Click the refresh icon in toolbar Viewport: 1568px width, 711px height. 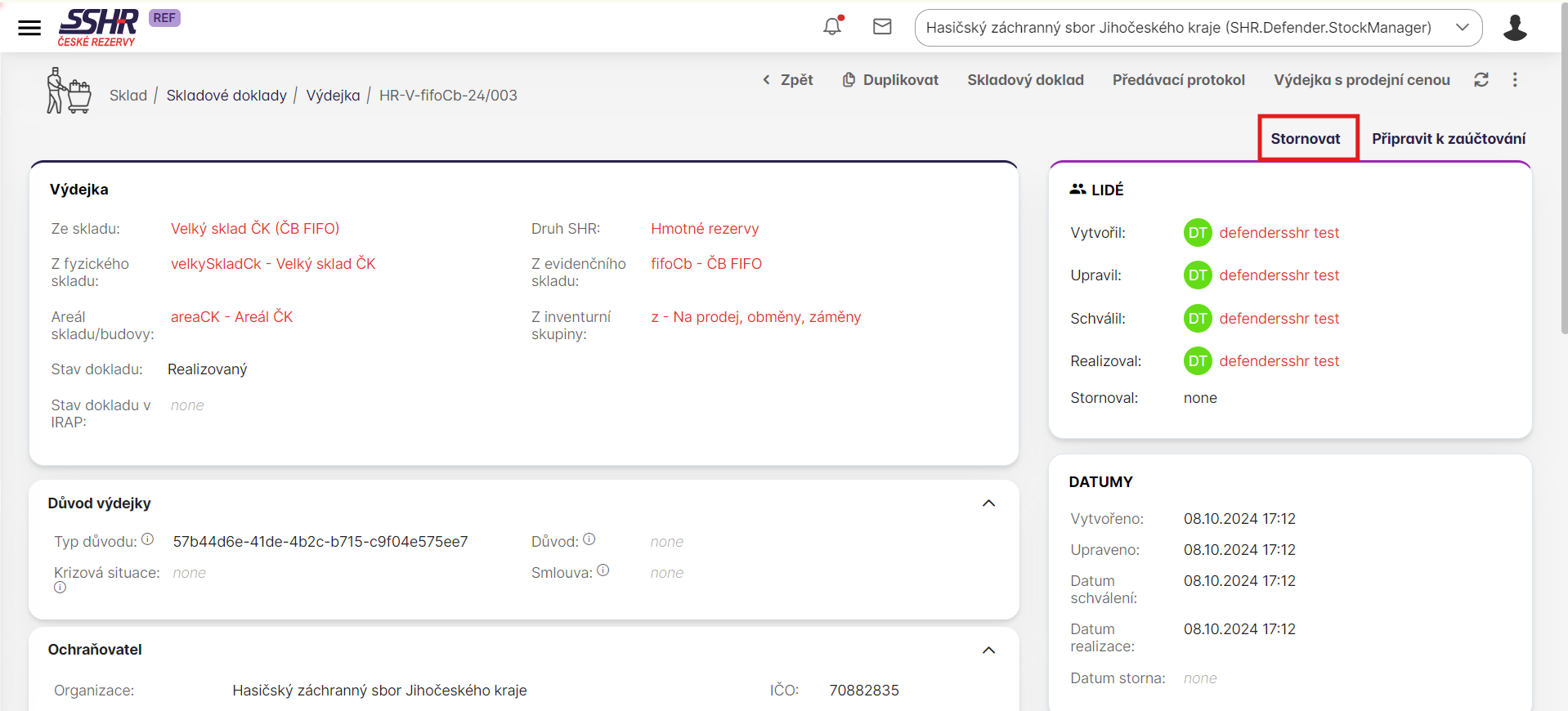click(1481, 80)
